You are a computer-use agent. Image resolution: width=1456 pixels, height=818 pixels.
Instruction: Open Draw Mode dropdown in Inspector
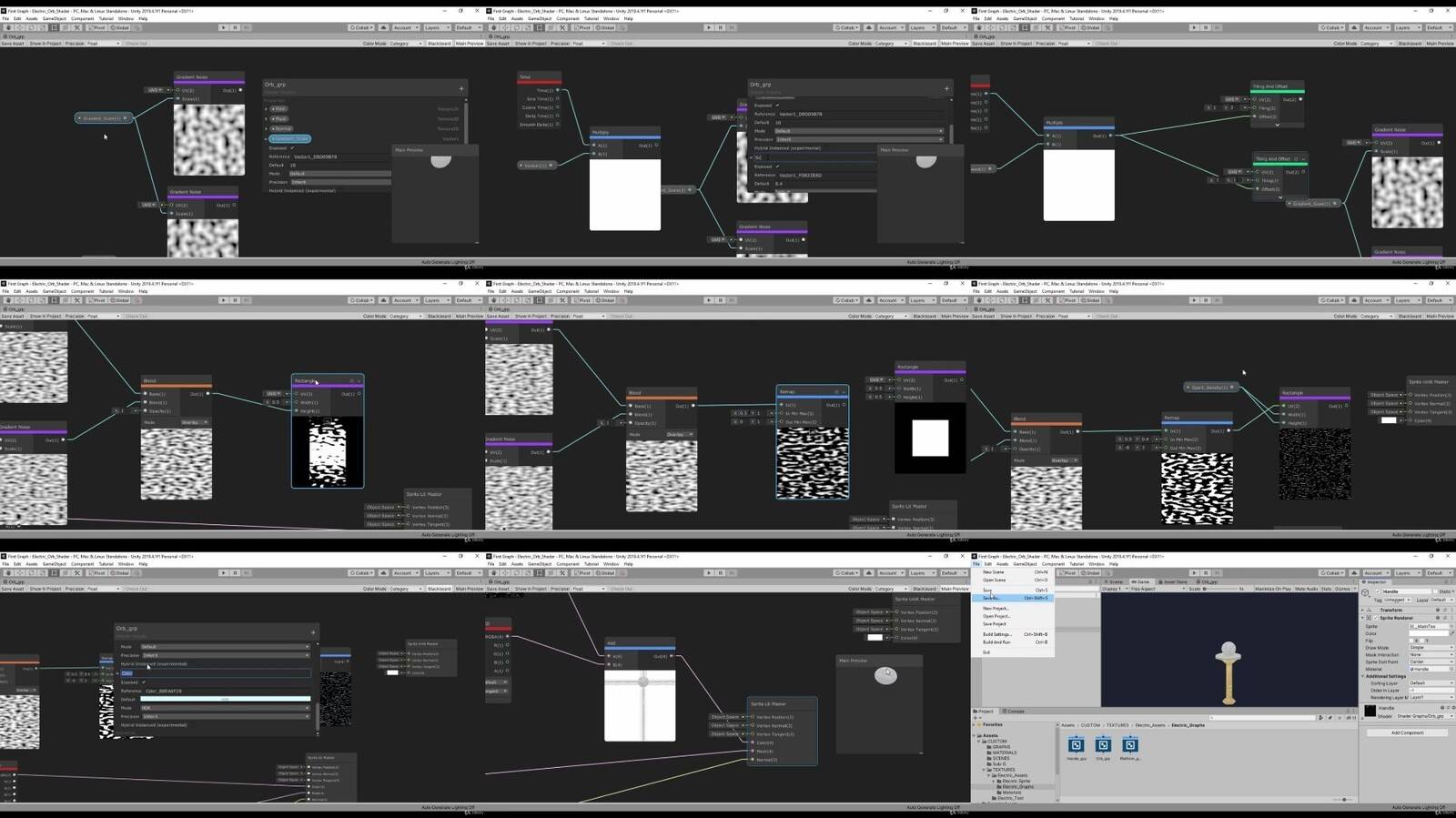[x=1431, y=647]
